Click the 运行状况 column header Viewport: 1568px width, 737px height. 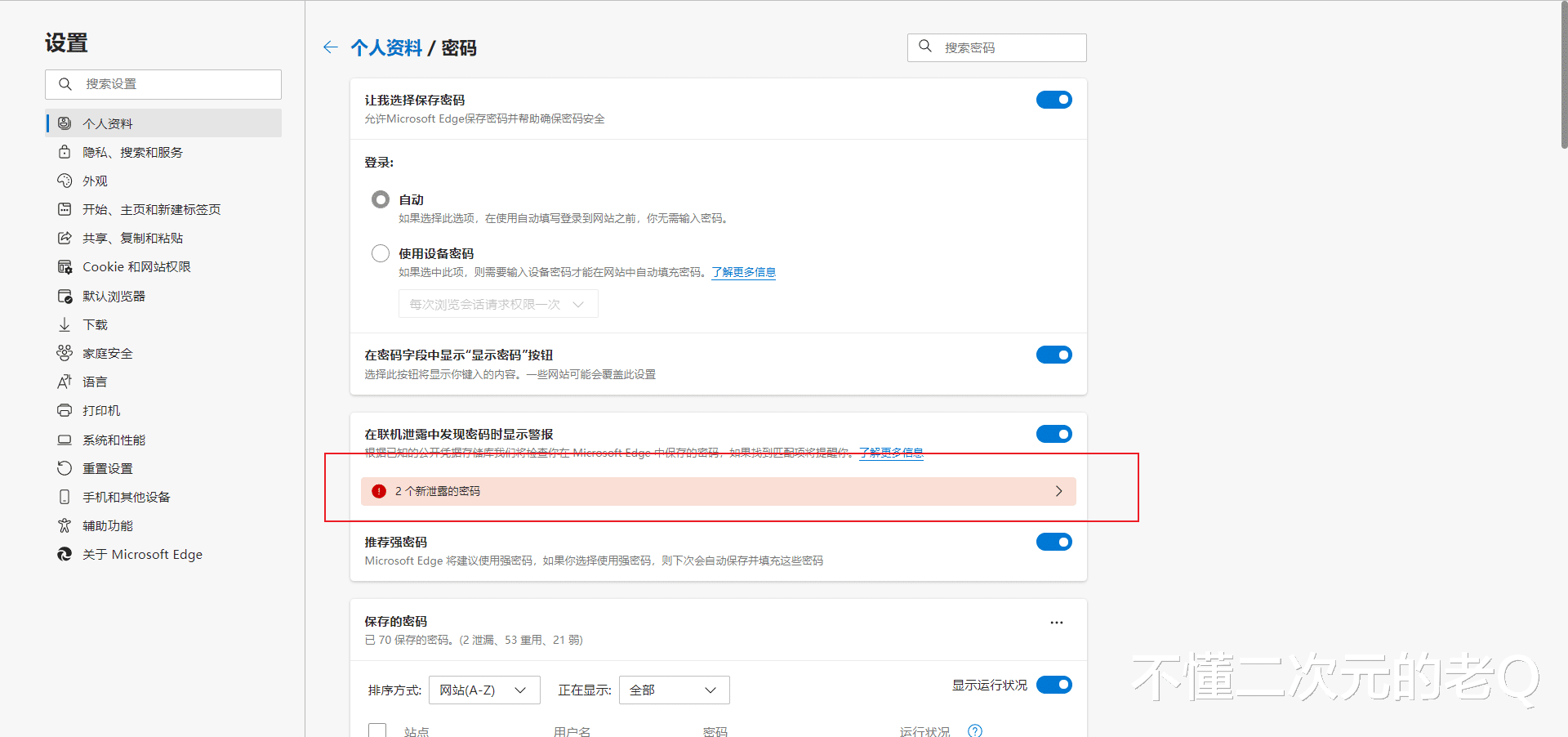[924, 731]
